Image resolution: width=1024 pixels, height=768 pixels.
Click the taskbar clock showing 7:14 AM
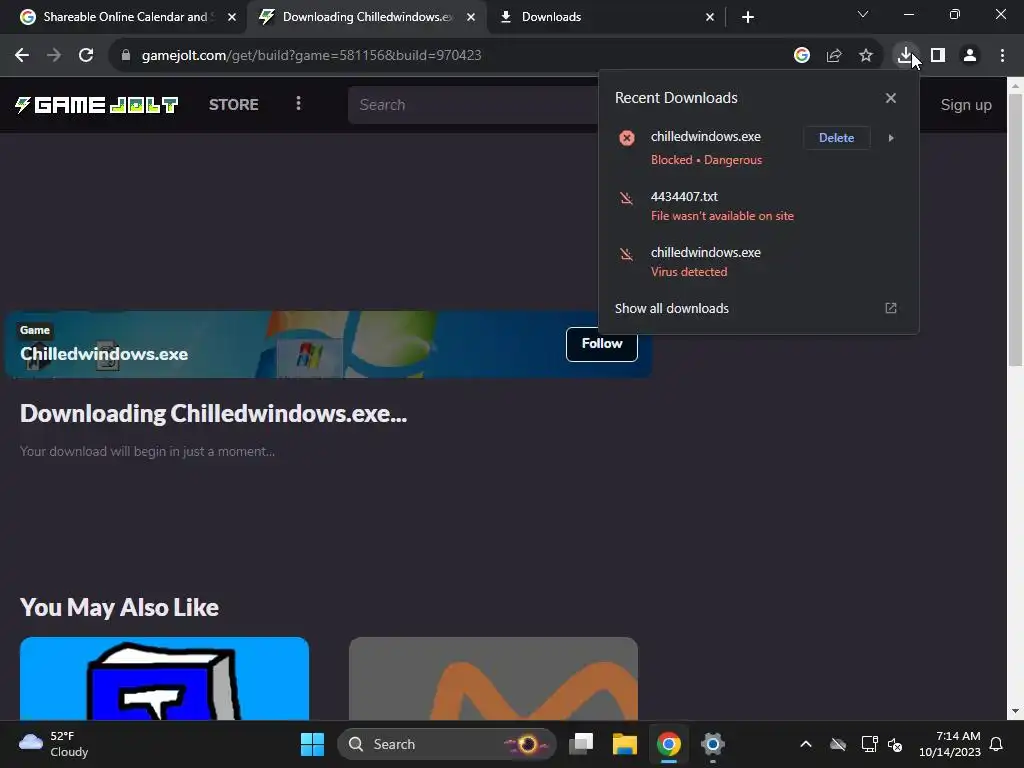pyautogui.click(x=950, y=744)
